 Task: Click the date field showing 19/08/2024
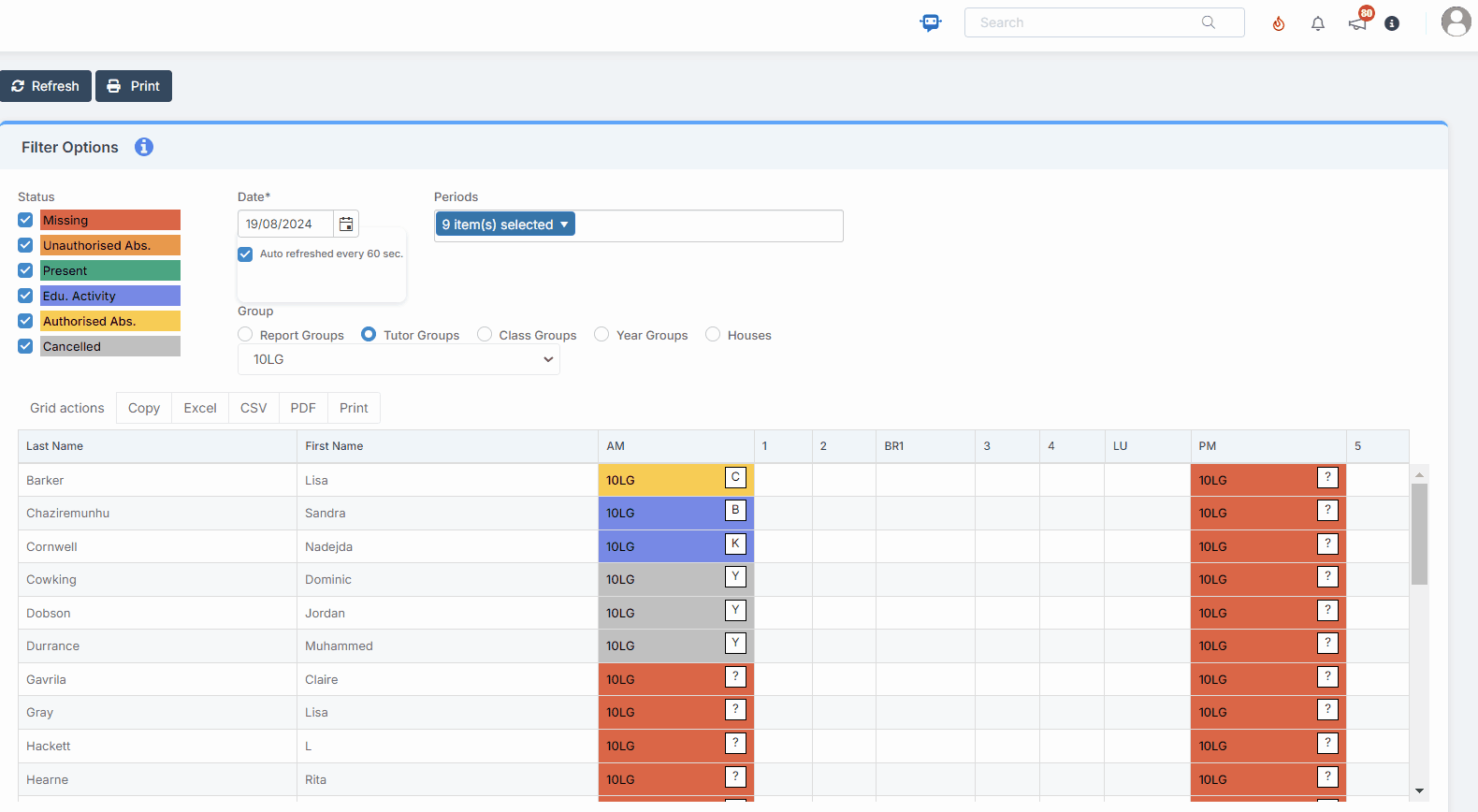[285, 224]
